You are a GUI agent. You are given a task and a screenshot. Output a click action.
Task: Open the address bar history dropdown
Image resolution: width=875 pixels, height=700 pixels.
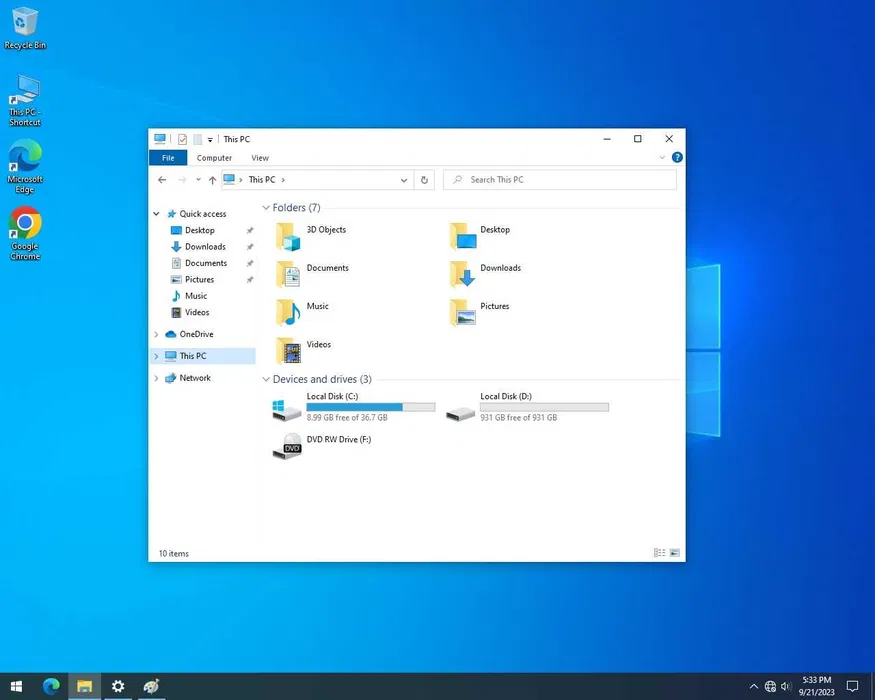(x=403, y=180)
